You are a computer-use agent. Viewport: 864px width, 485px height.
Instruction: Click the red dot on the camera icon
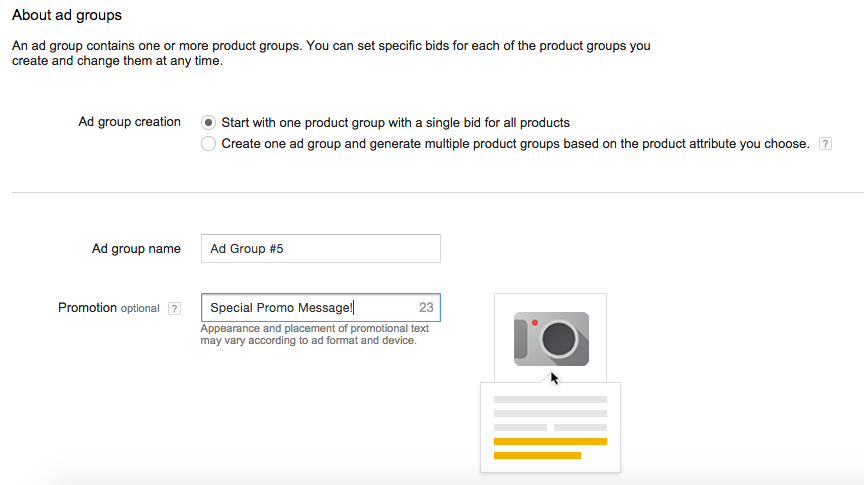tap(535, 323)
